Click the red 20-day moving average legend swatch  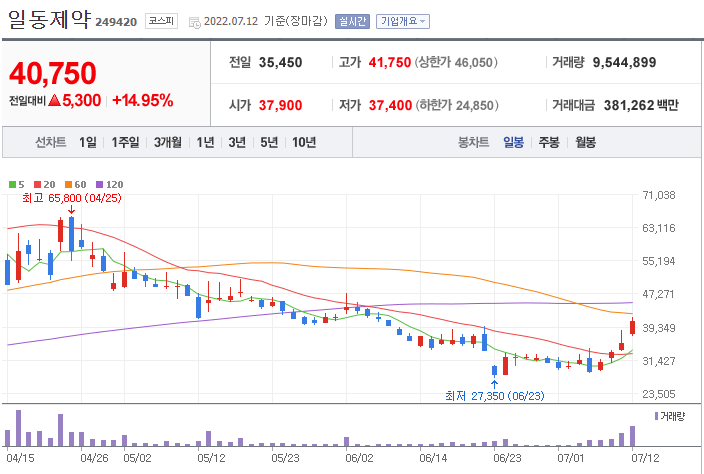38,184
